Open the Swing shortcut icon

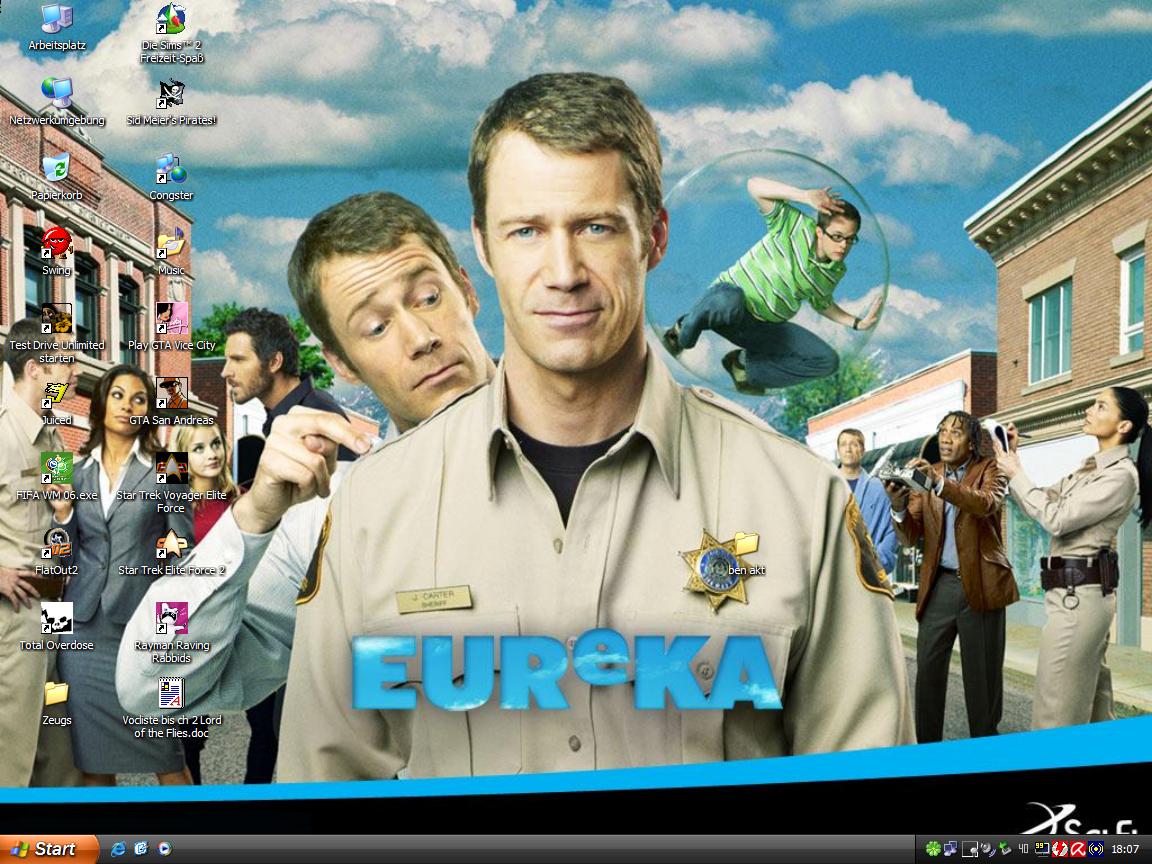[57, 244]
